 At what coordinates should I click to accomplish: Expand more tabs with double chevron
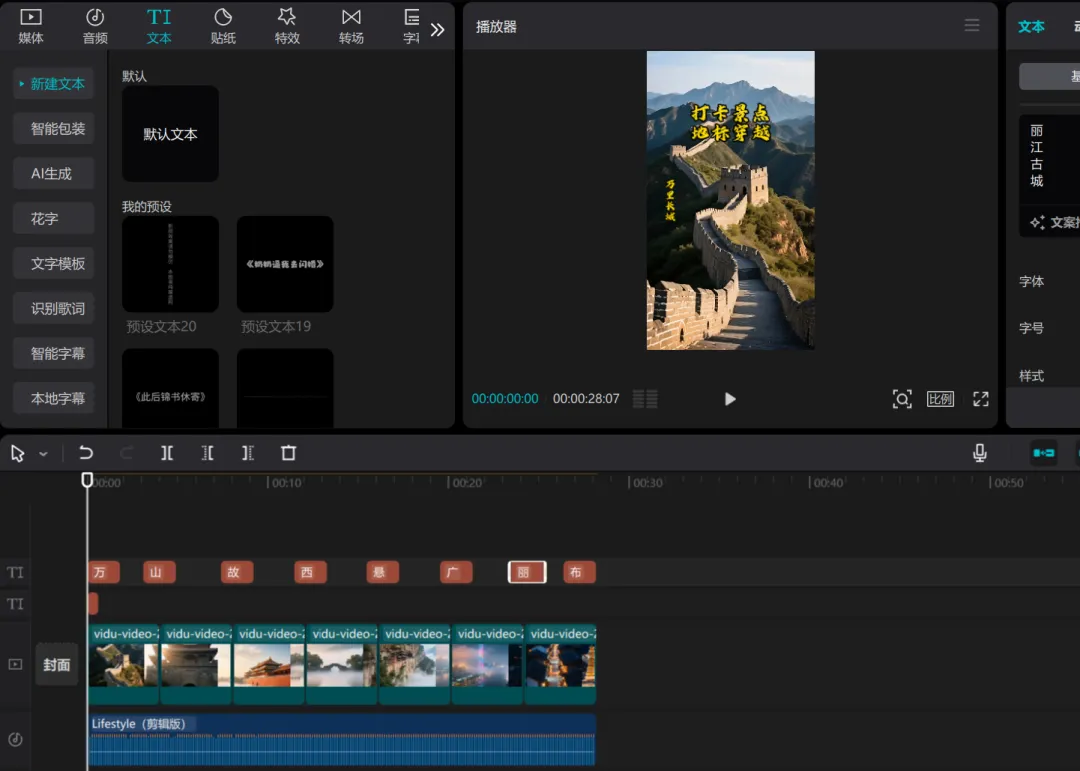click(x=437, y=30)
